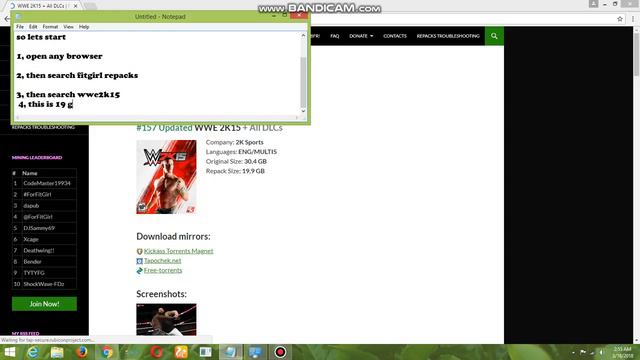
Task: Launch Internet Explorer from the taskbar
Action: pyautogui.click(x=33, y=352)
